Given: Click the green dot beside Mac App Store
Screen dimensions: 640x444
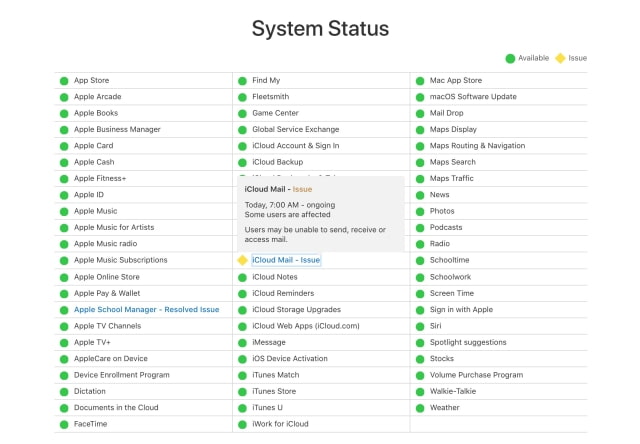Looking at the screenshot, I should pyautogui.click(x=420, y=81).
